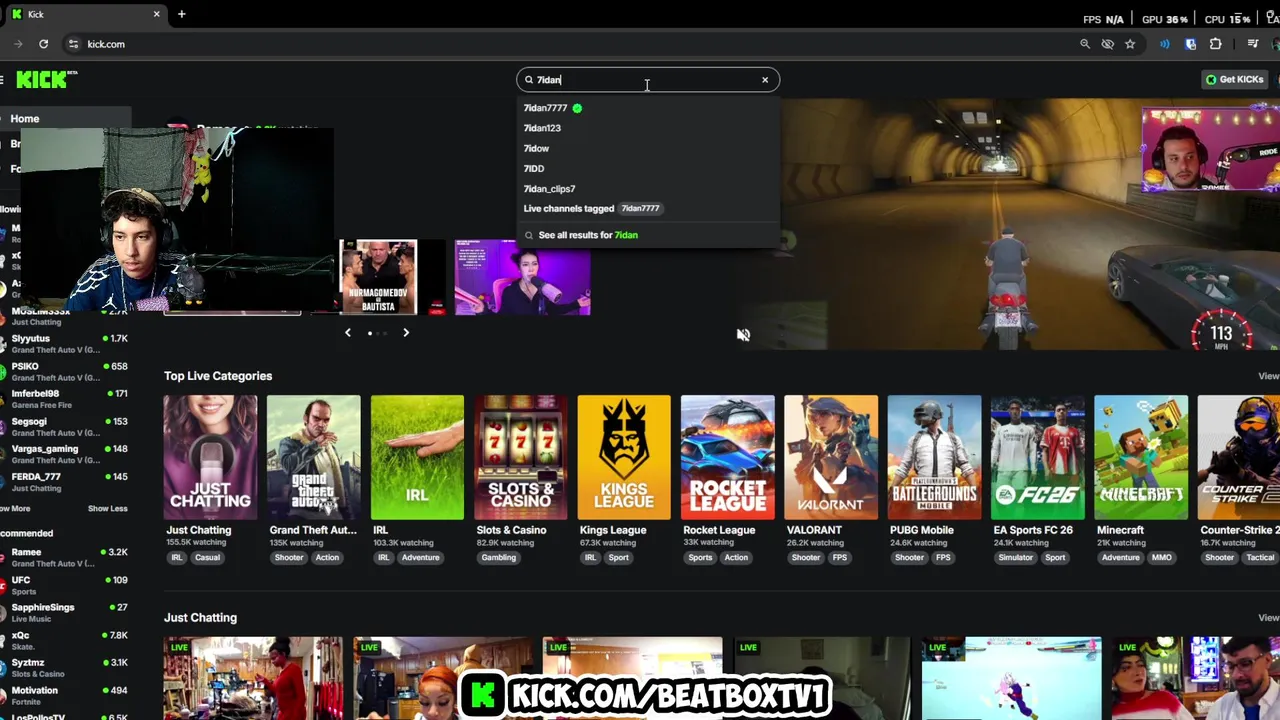Close the Kick browser tab
This screenshot has width=1280, height=720.
point(156,14)
